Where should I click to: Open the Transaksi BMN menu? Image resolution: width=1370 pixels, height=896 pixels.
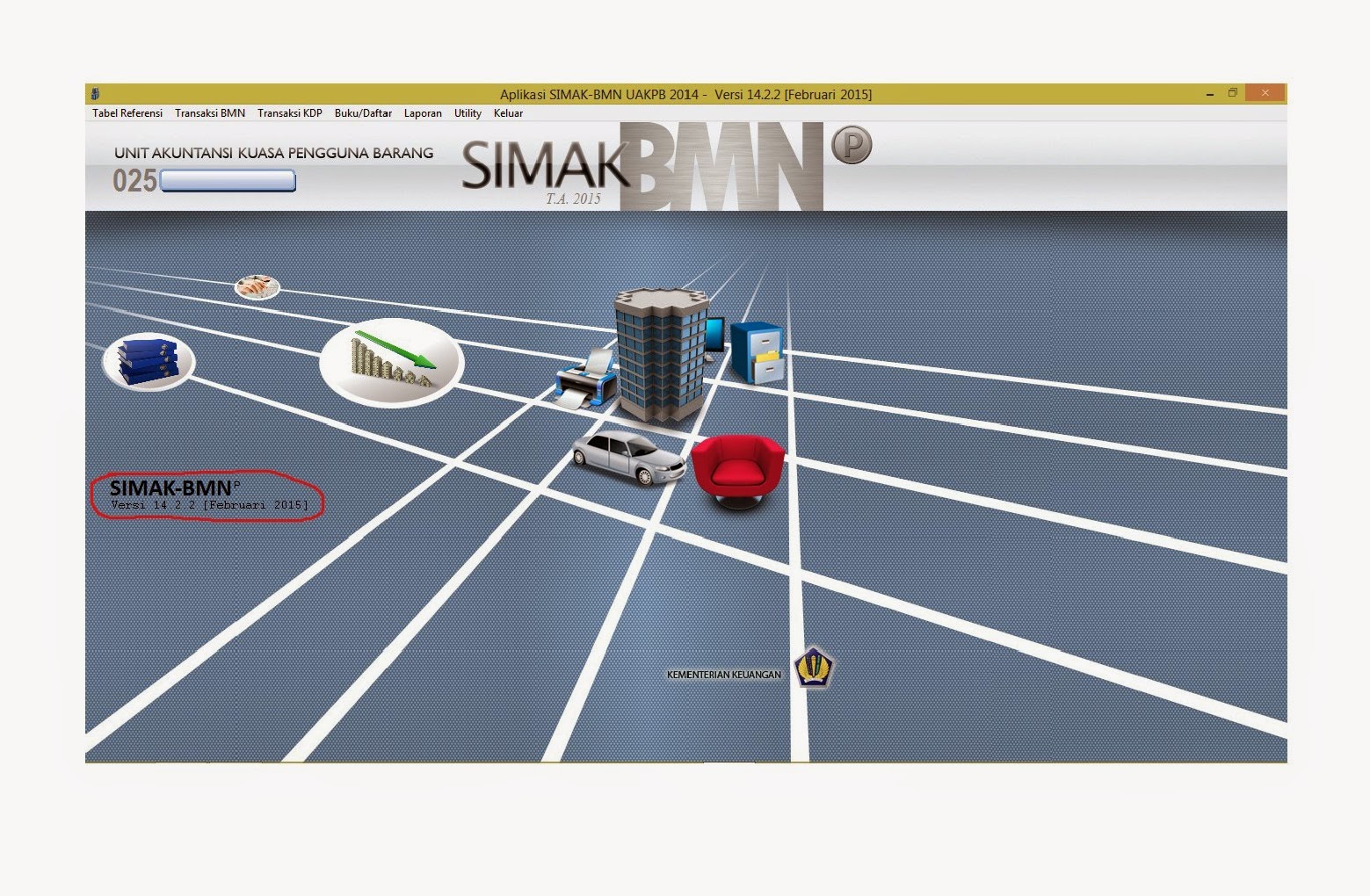209,112
